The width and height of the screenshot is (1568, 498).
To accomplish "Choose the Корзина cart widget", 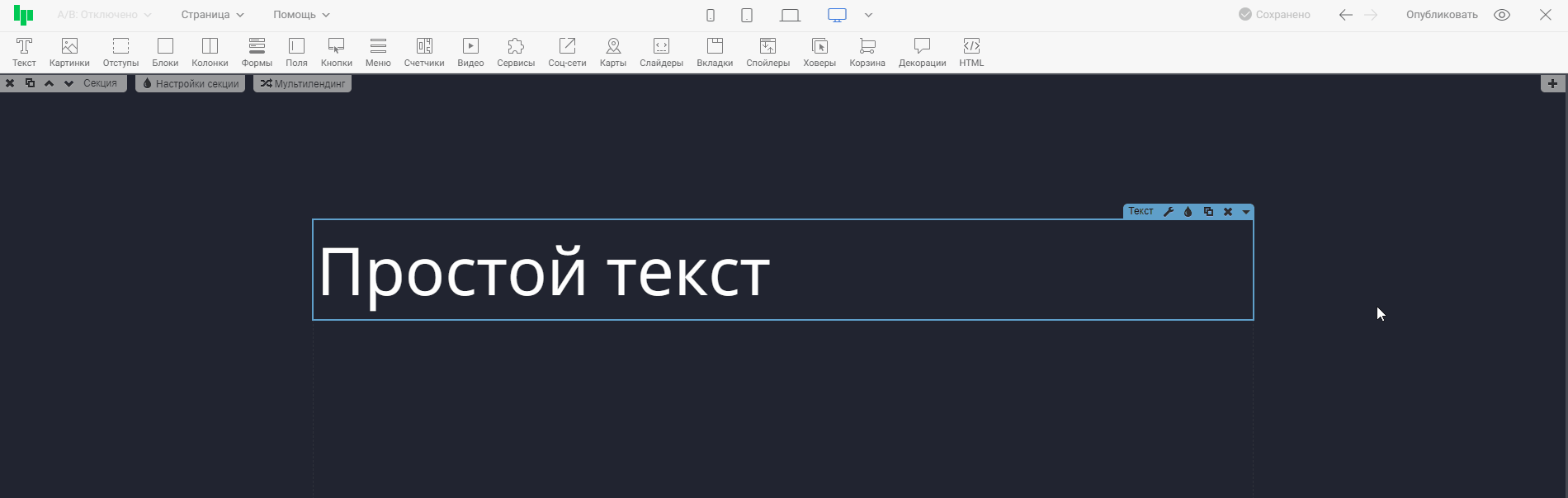I will click(867, 52).
